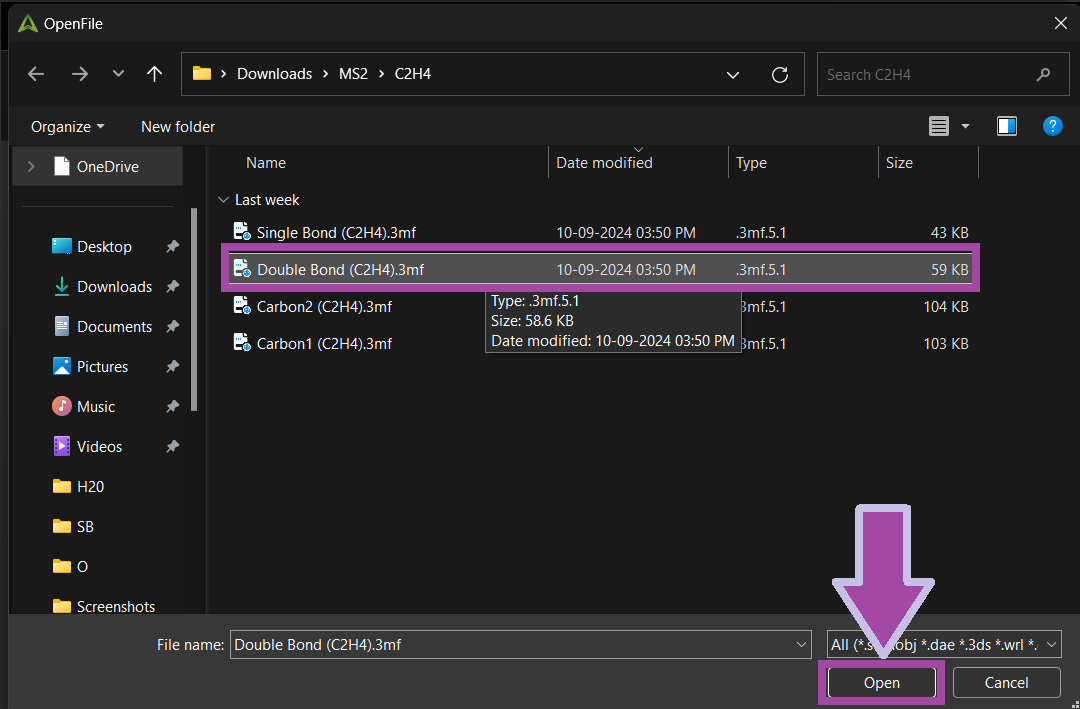Collapse the Last week group
The image size is (1080, 709).
[x=223, y=200]
